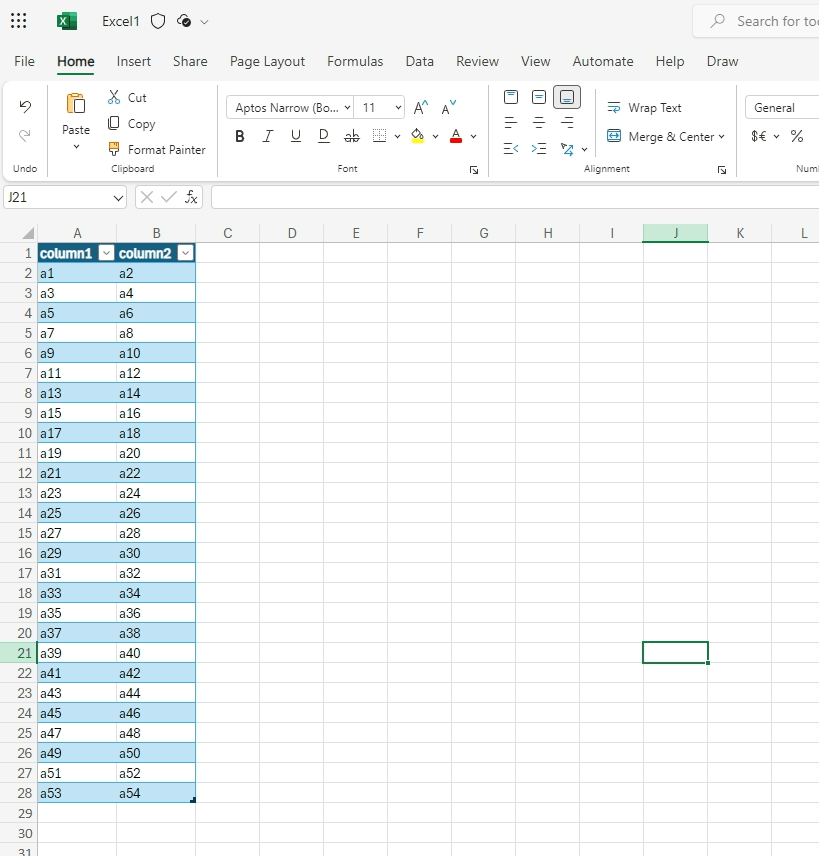
Task: Switch to the Page Layout tab
Action: [x=268, y=61]
